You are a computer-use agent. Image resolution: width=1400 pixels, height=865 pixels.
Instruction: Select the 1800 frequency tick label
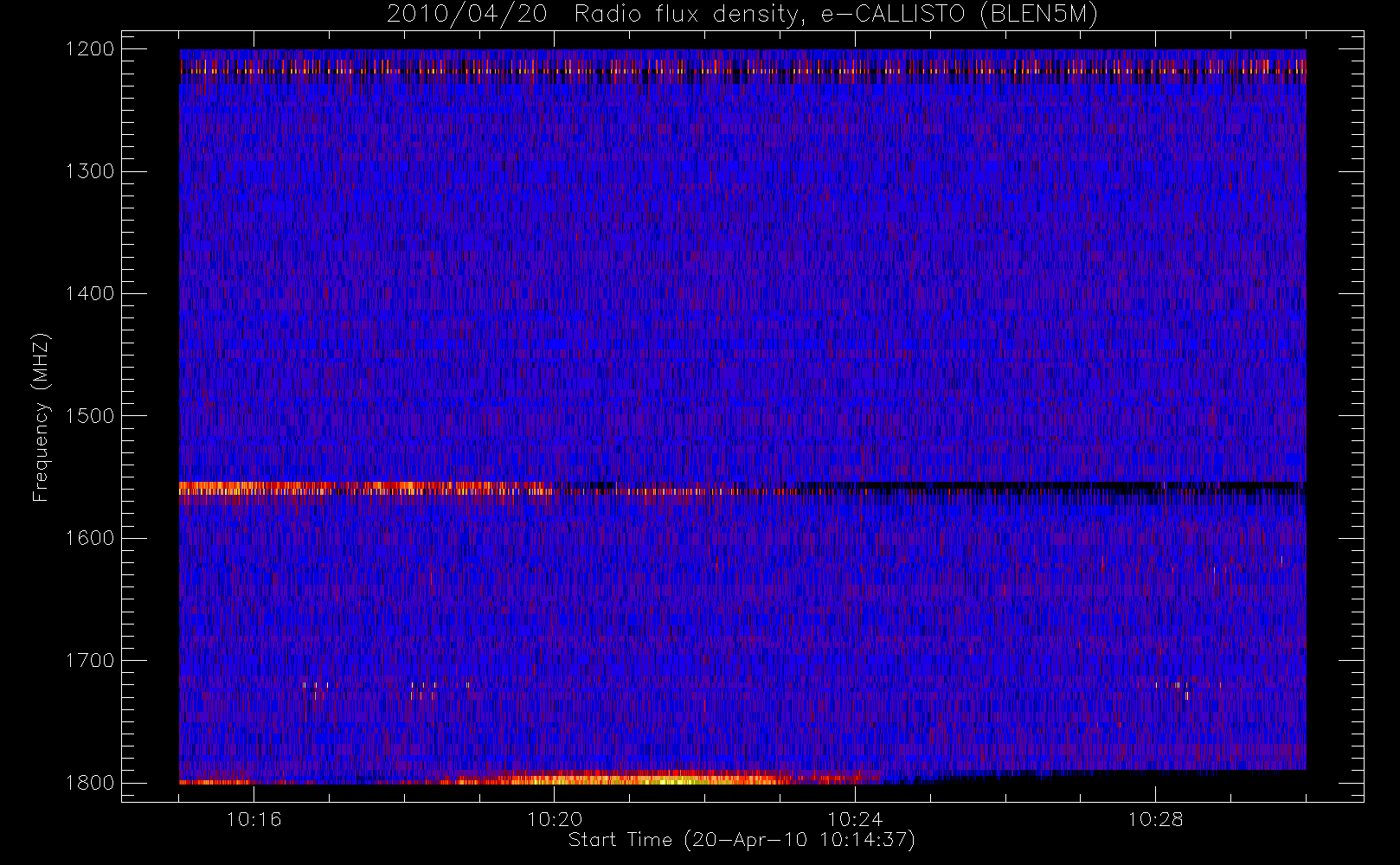(x=90, y=783)
